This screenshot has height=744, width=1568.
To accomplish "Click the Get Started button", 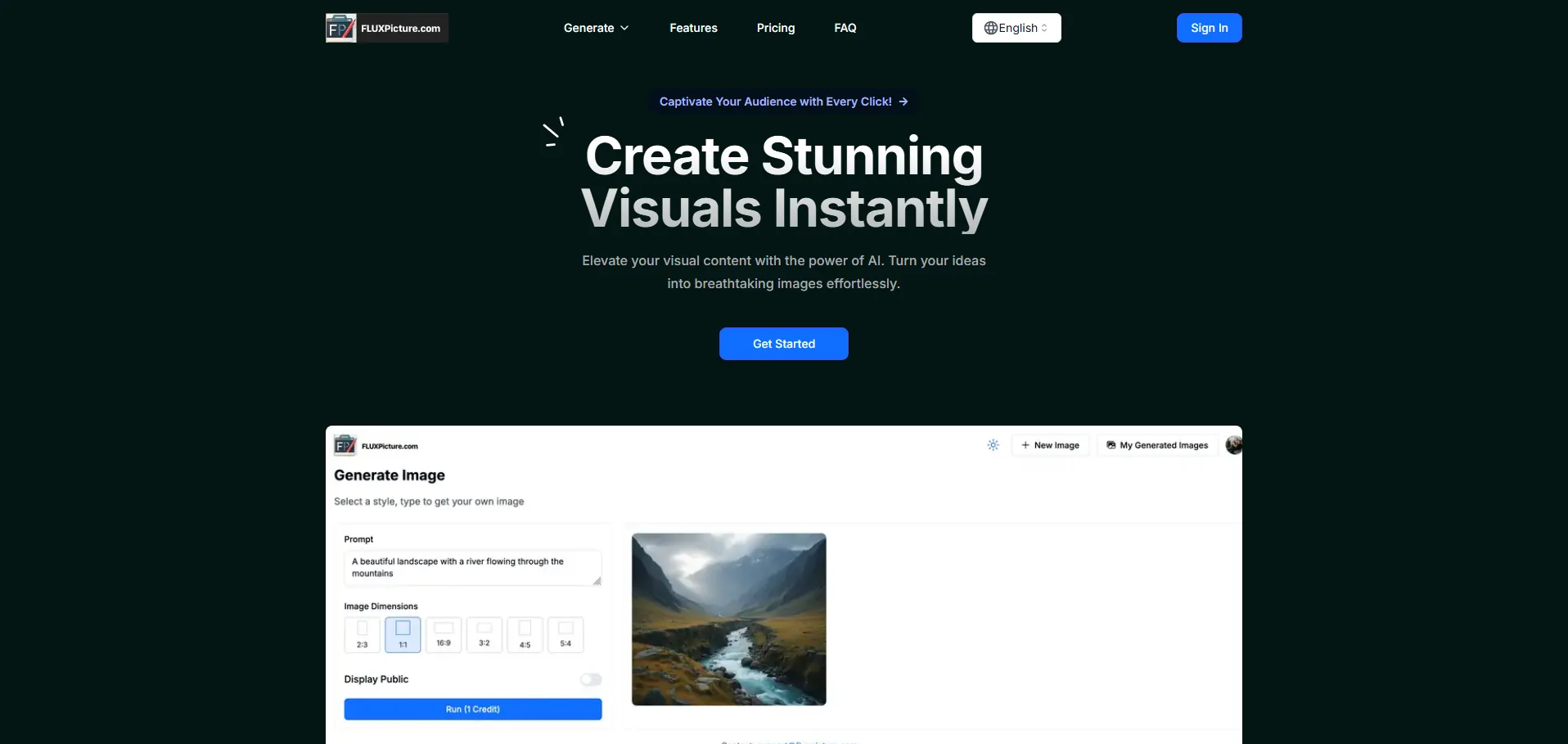I will point(783,344).
